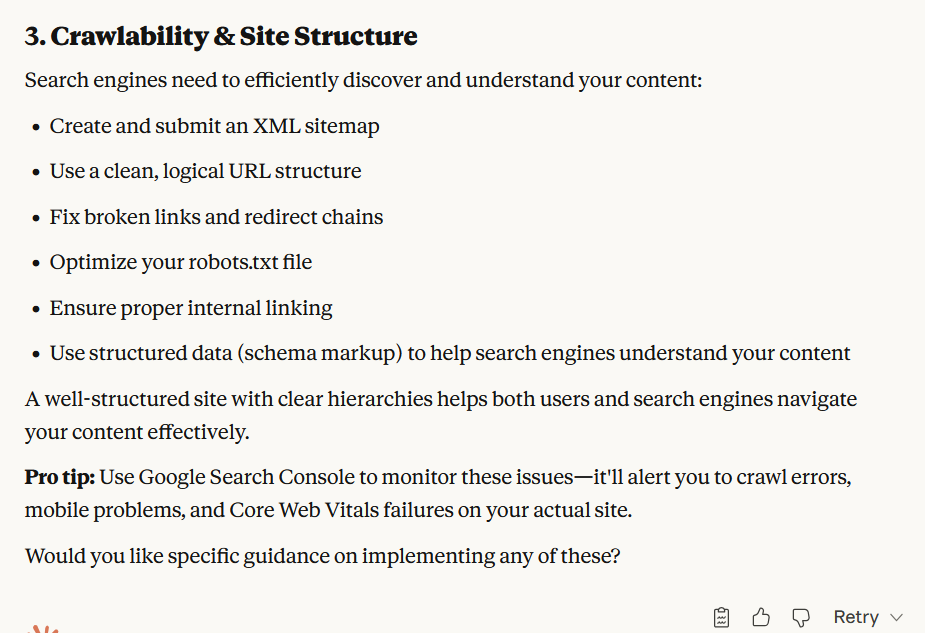Screen dimensions: 925x633
Task: Click the 'Would you like specific guidance' question
Action: point(322,555)
